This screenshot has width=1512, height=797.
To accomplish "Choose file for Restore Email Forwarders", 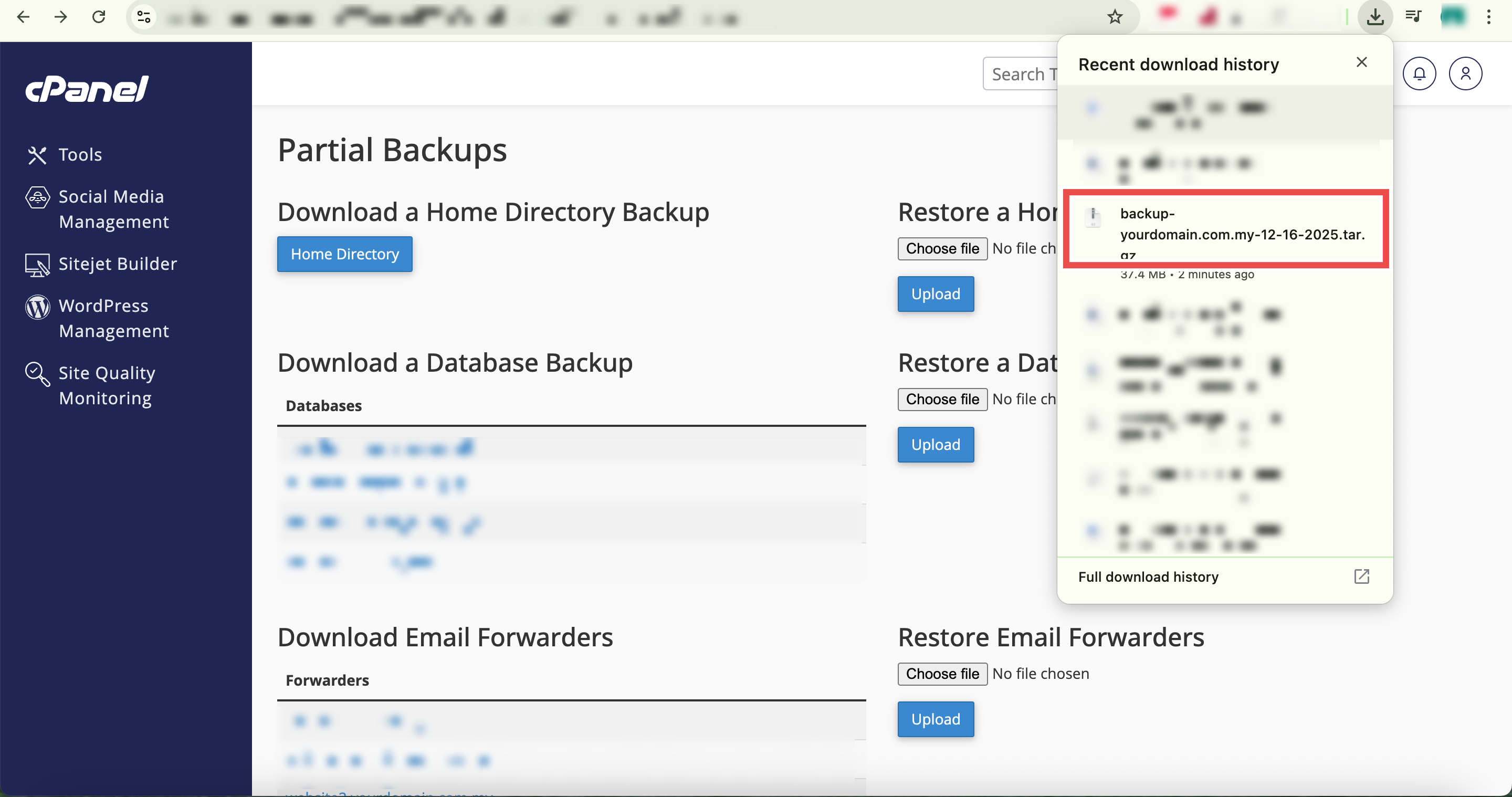I will coord(942,674).
